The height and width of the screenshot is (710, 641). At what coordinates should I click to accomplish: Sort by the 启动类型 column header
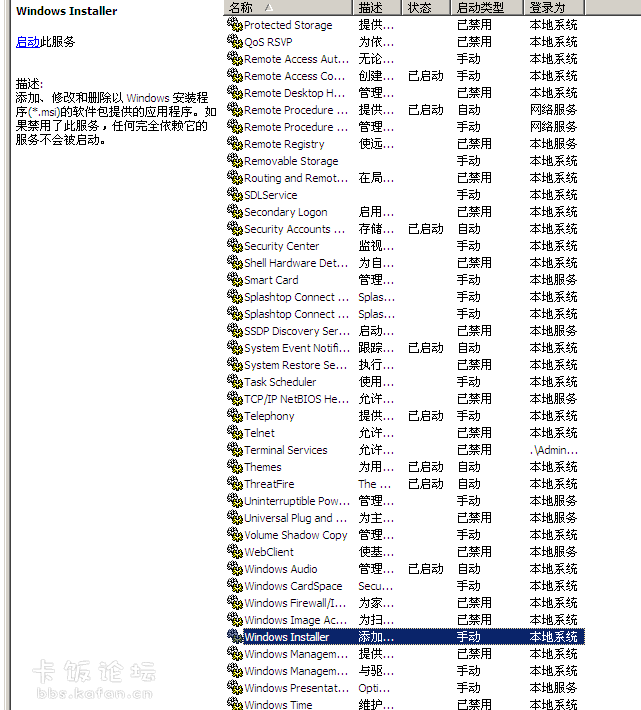coord(487,7)
